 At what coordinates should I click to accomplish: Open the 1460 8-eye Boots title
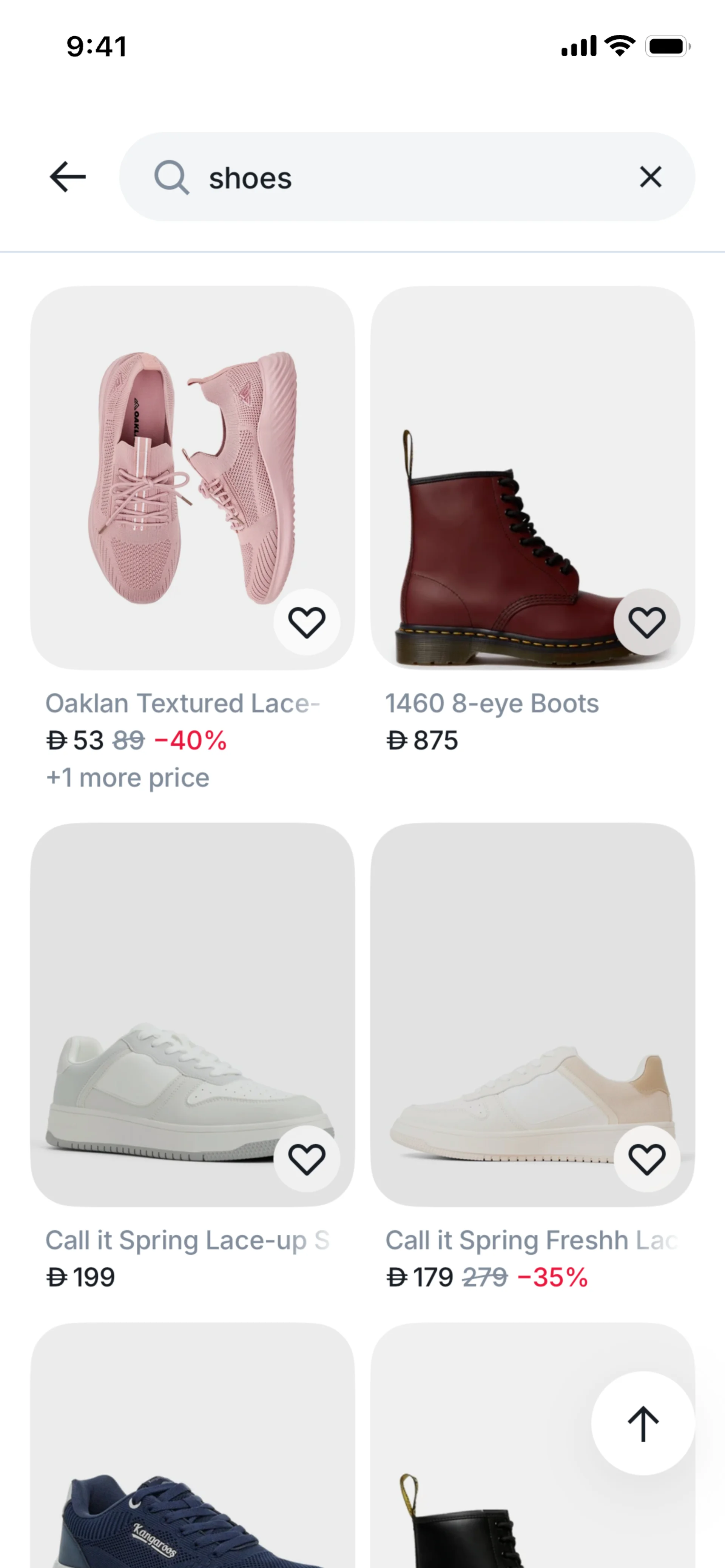coord(492,703)
